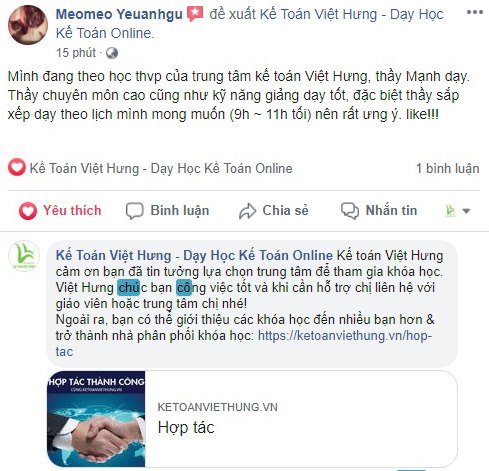Open the ketoanviethung.vn/hop-tac hyperlink
Image resolution: width=489 pixels, height=471 pixels.
point(345,336)
